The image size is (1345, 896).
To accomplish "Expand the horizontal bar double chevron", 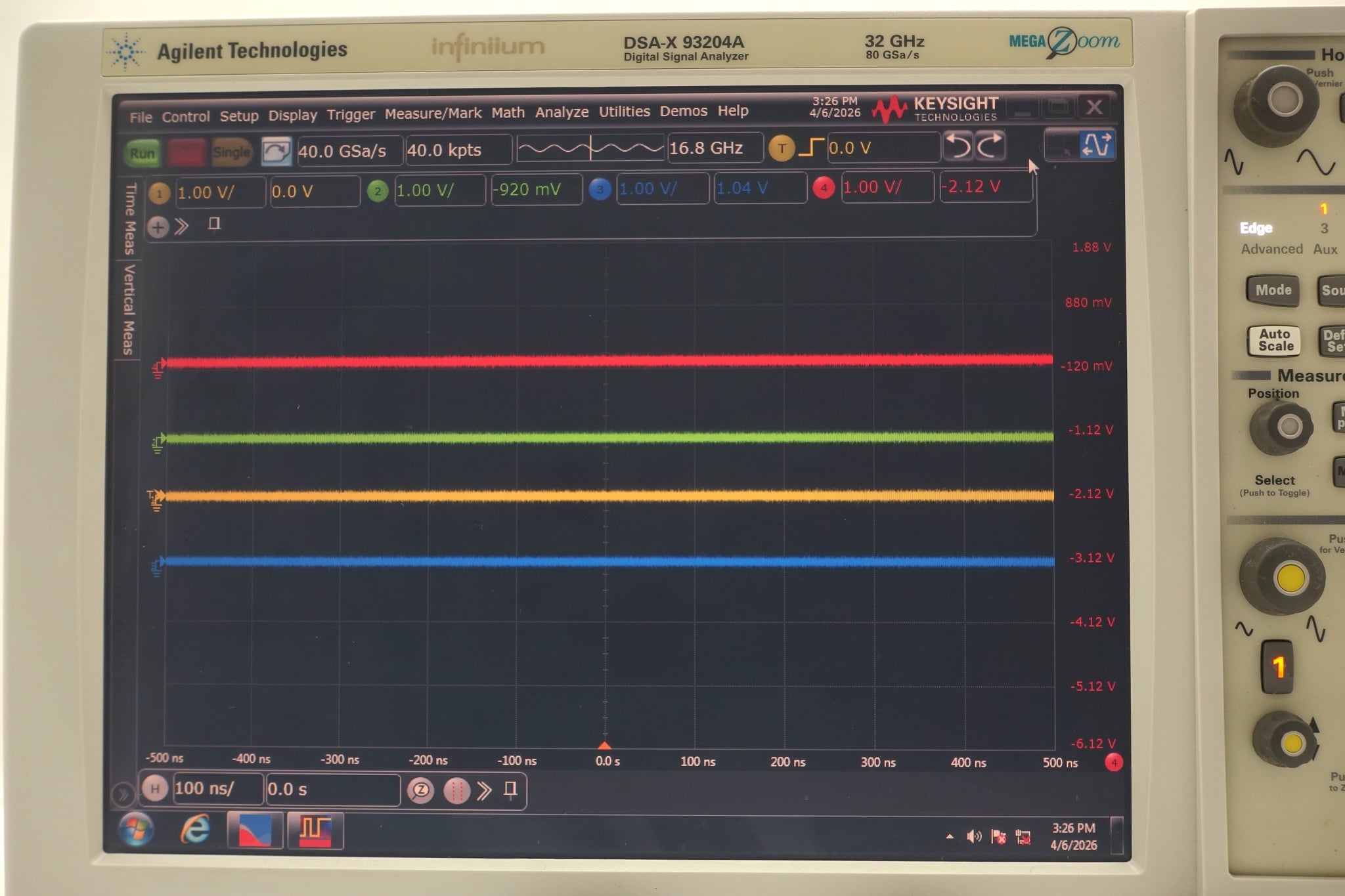I will pyautogui.click(x=485, y=790).
